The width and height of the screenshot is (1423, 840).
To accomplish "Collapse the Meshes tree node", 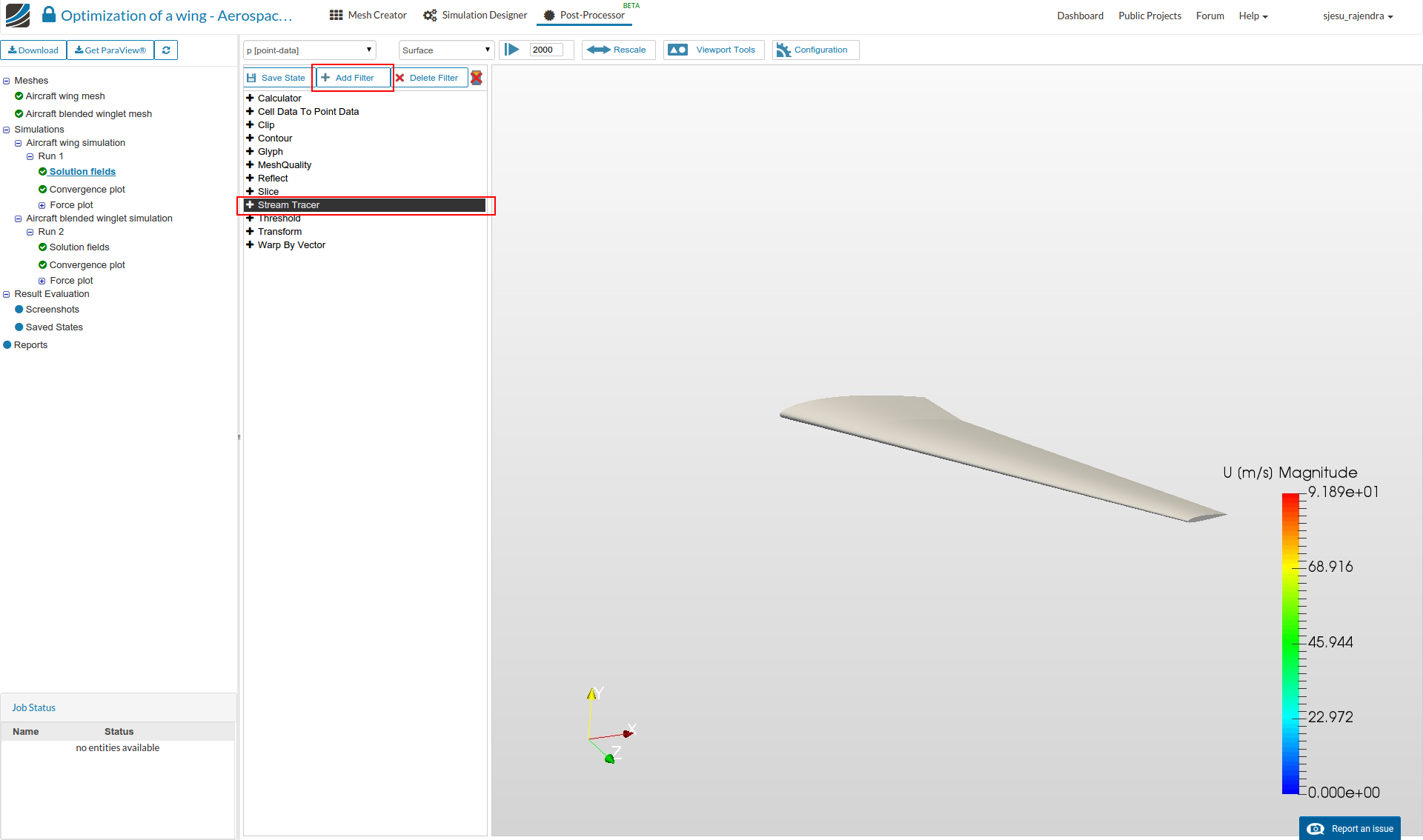I will coord(7,81).
